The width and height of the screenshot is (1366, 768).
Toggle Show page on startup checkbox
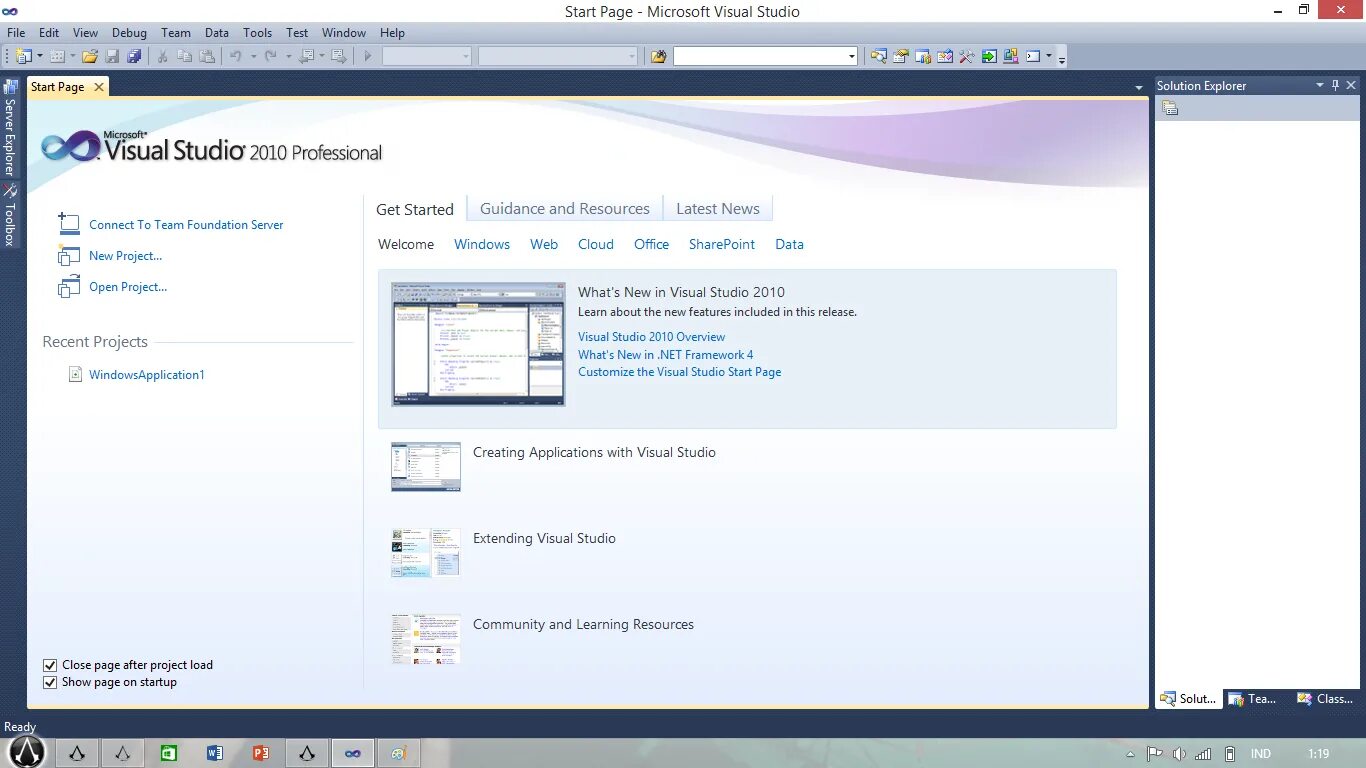pos(50,682)
